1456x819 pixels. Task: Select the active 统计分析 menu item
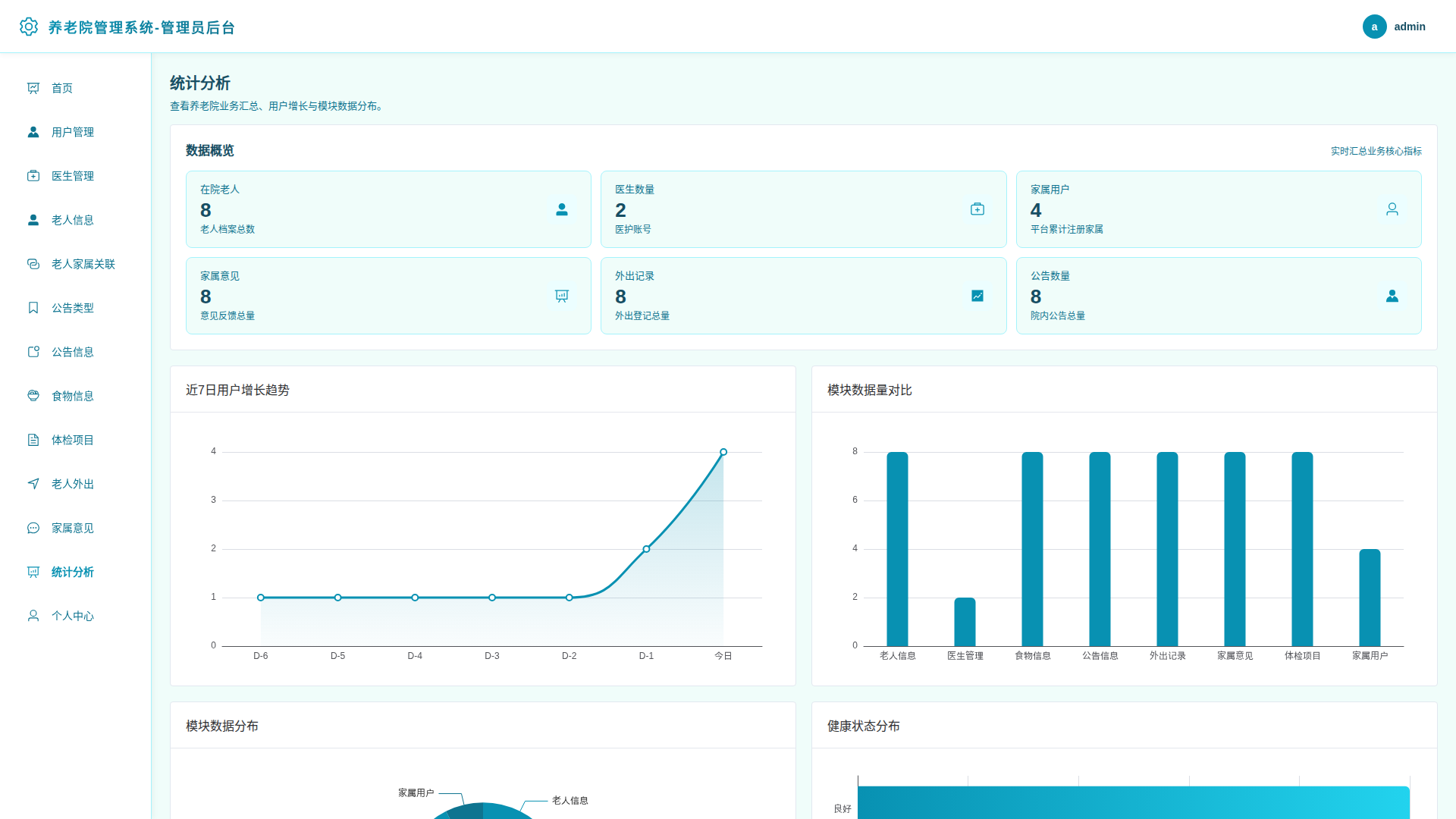click(76, 572)
